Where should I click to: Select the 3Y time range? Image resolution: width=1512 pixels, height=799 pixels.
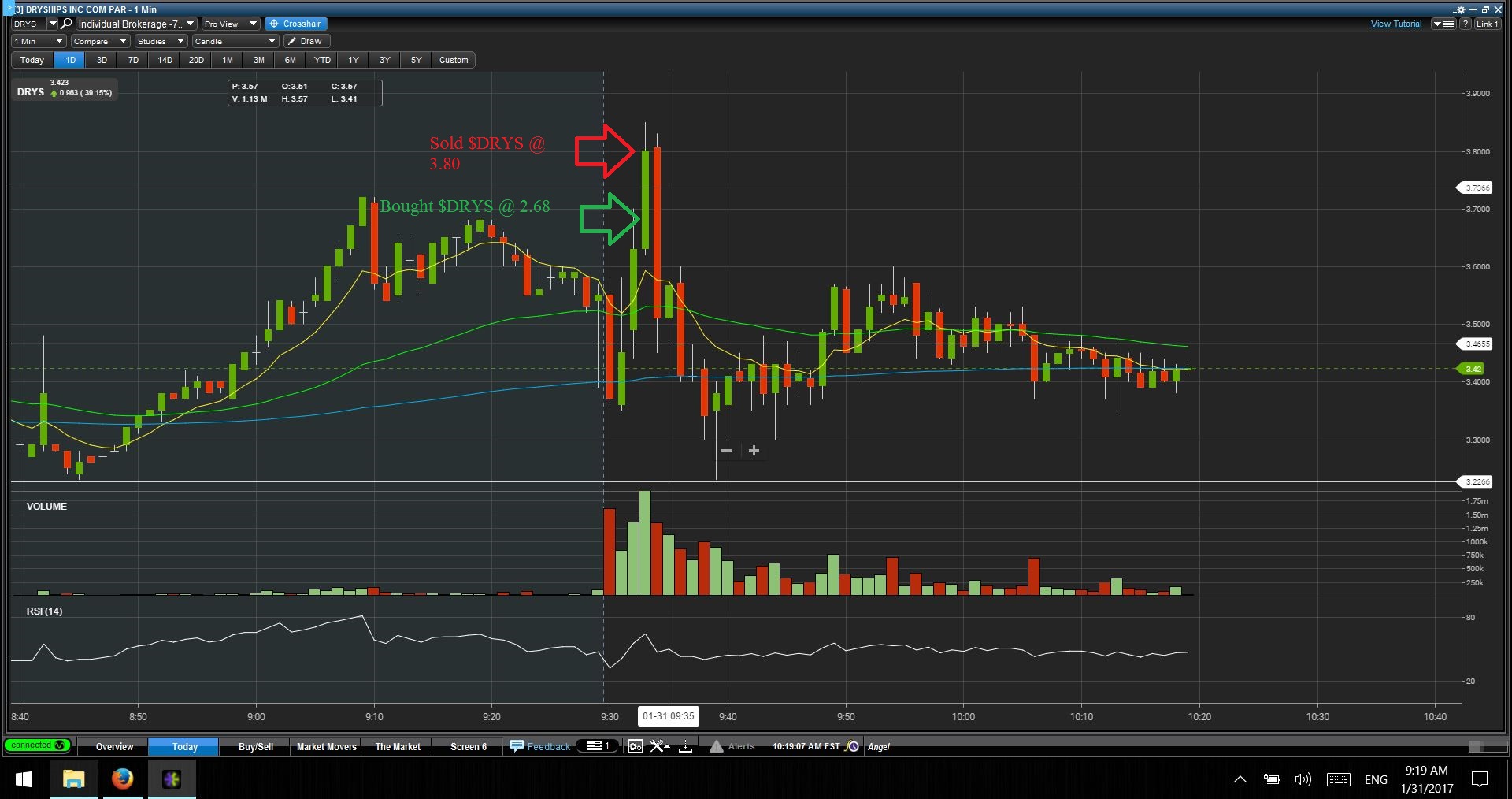[385, 60]
